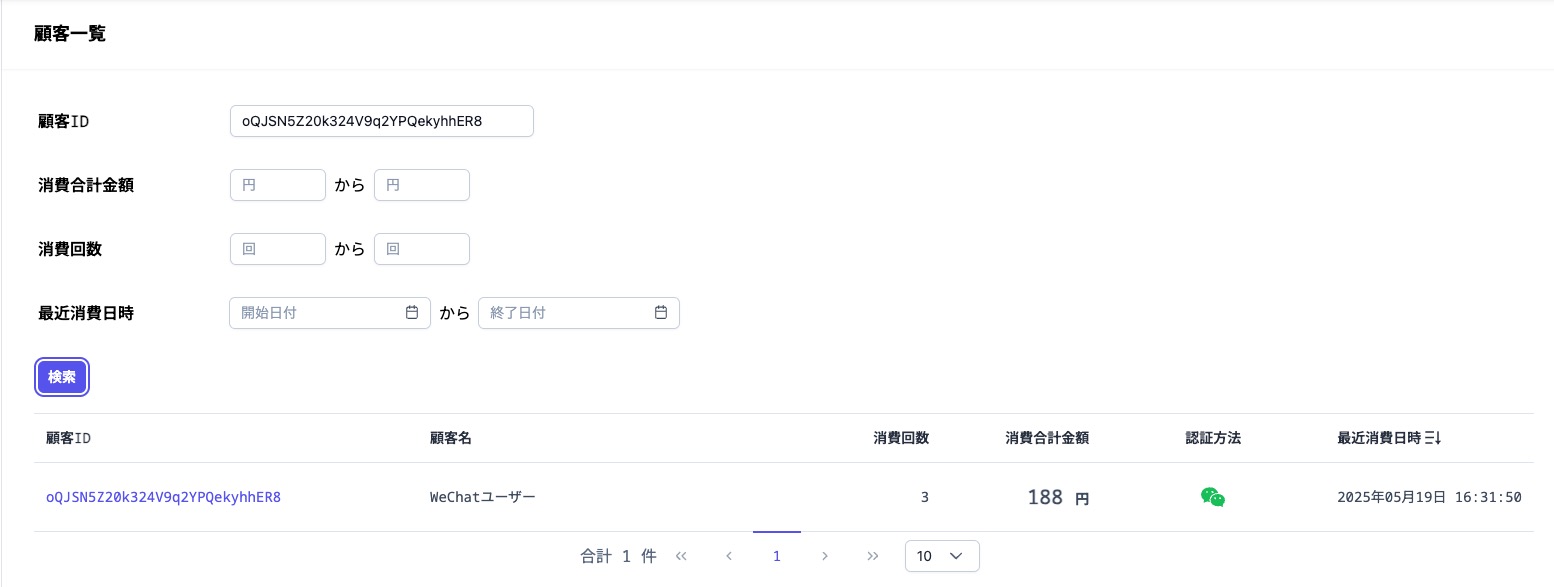
Task: Jump to last page with double-right arrow
Action: (873, 556)
